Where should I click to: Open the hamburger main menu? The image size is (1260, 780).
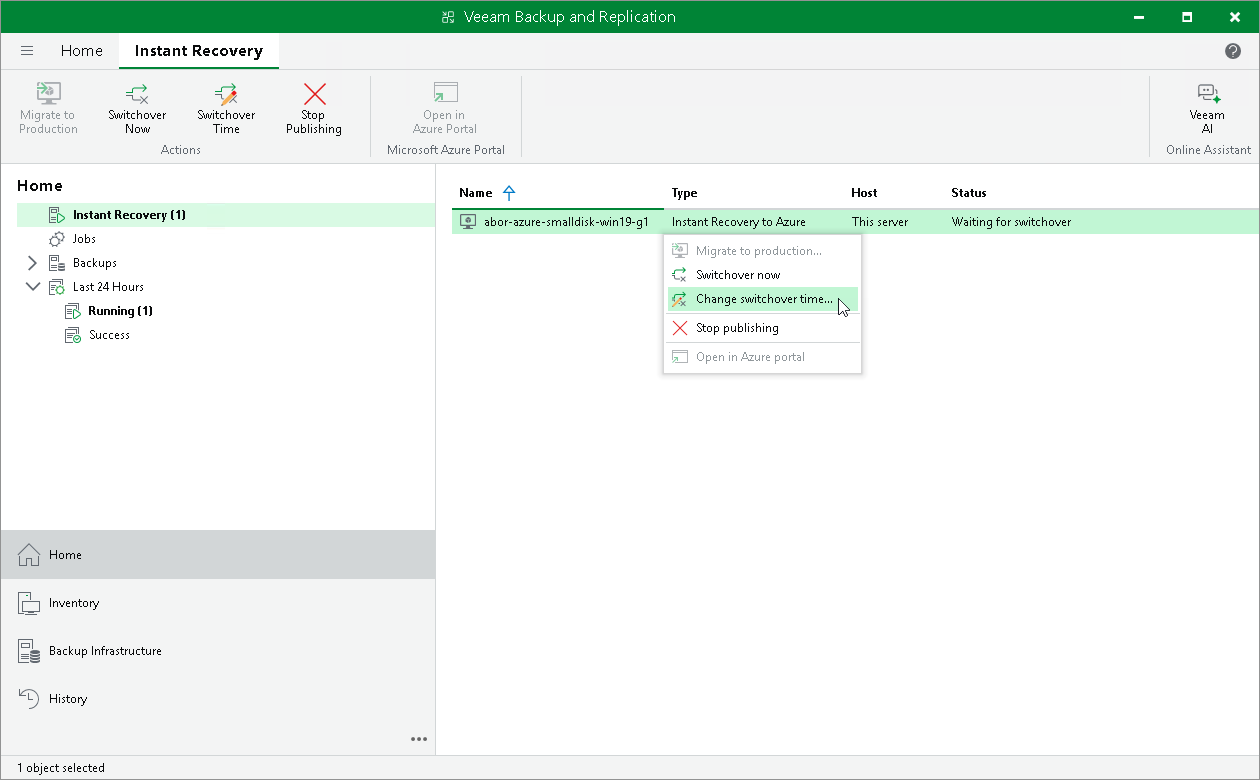27,51
